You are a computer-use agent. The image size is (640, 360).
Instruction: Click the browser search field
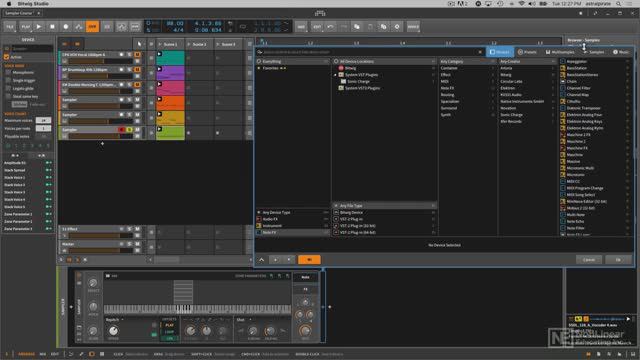point(369,52)
